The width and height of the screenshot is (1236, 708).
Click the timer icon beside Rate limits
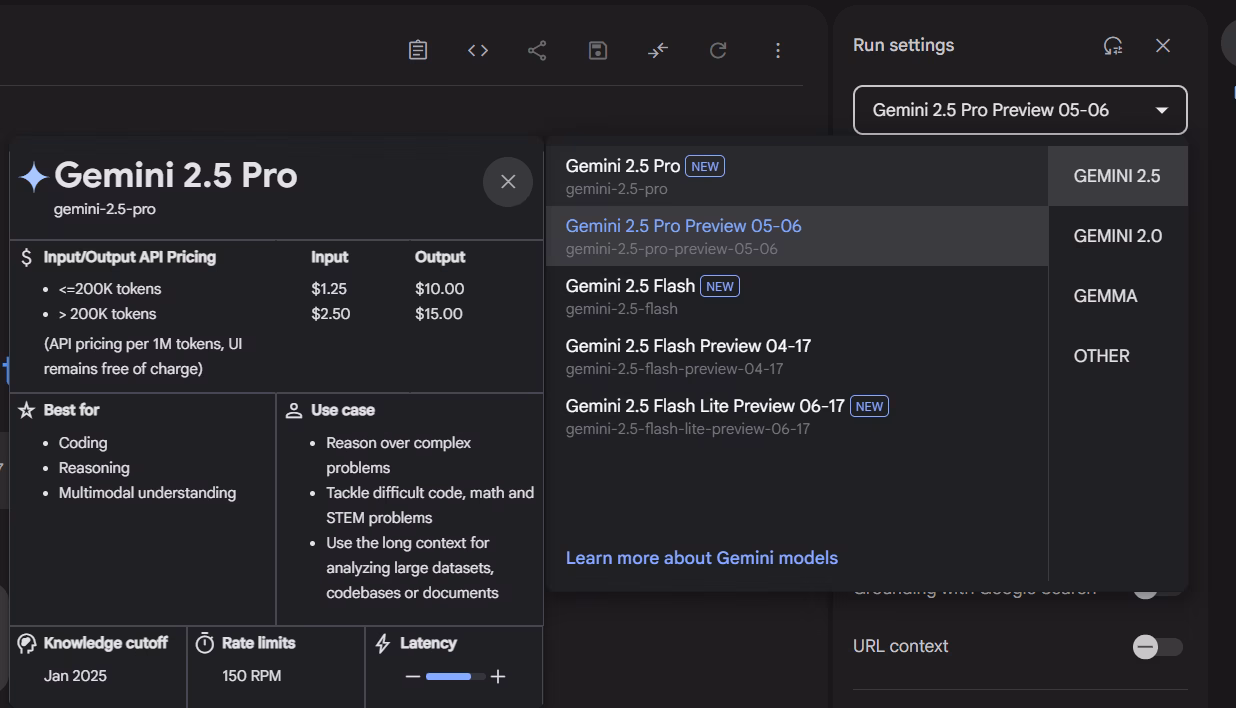tap(205, 643)
